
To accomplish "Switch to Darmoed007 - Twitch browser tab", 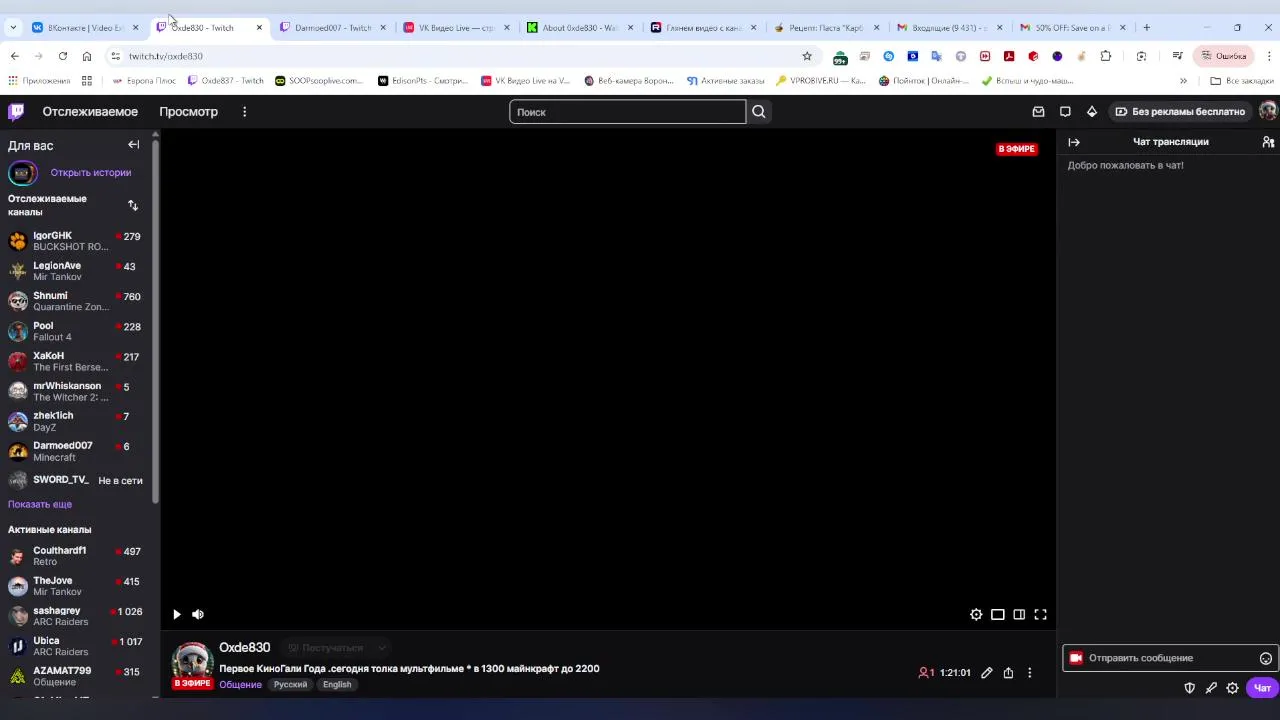I will point(333,28).
